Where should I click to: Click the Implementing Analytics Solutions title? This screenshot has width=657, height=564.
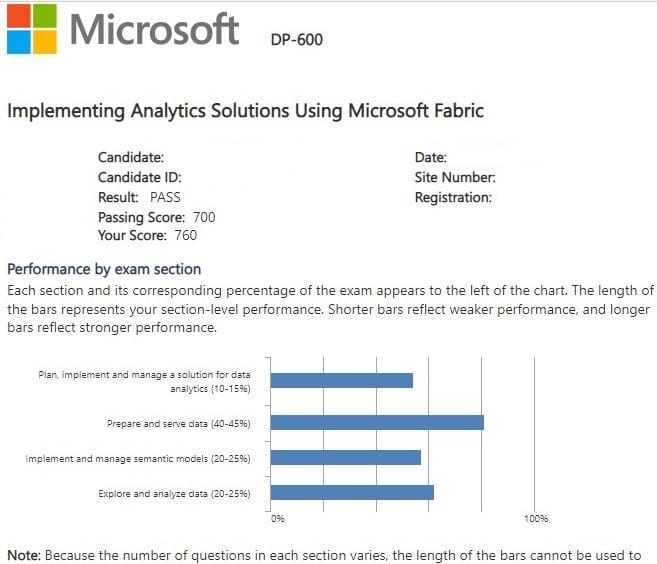click(245, 111)
